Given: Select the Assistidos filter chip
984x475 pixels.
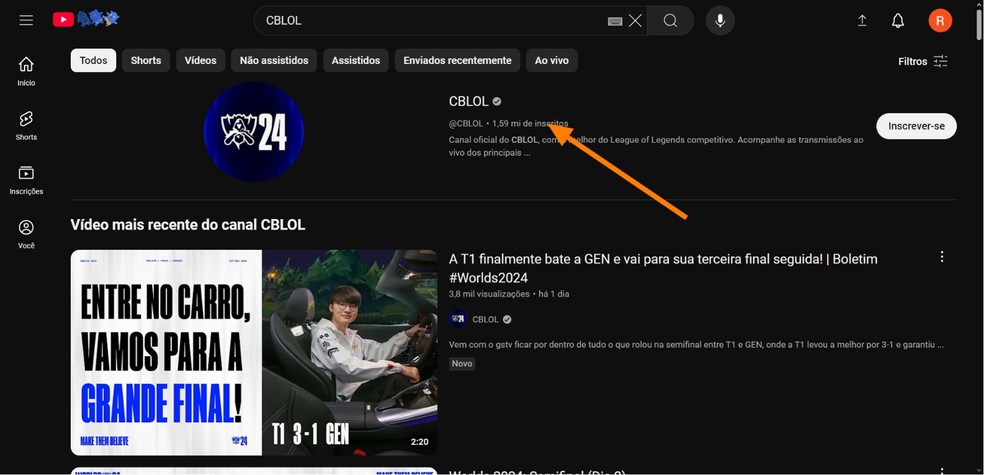Looking at the screenshot, I should click(x=356, y=60).
